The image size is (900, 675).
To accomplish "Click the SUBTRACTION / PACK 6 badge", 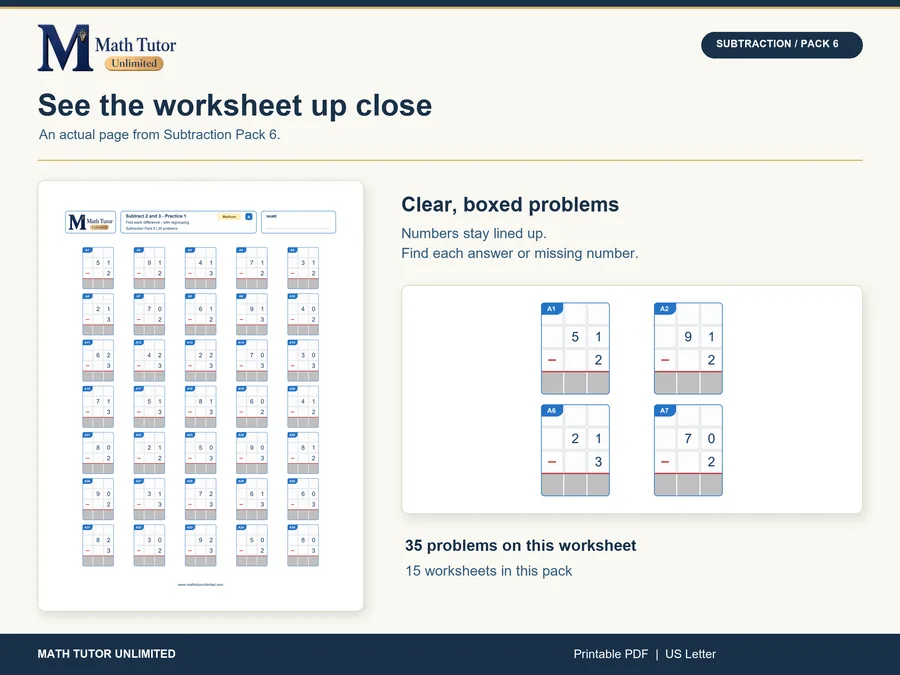I will coord(781,44).
